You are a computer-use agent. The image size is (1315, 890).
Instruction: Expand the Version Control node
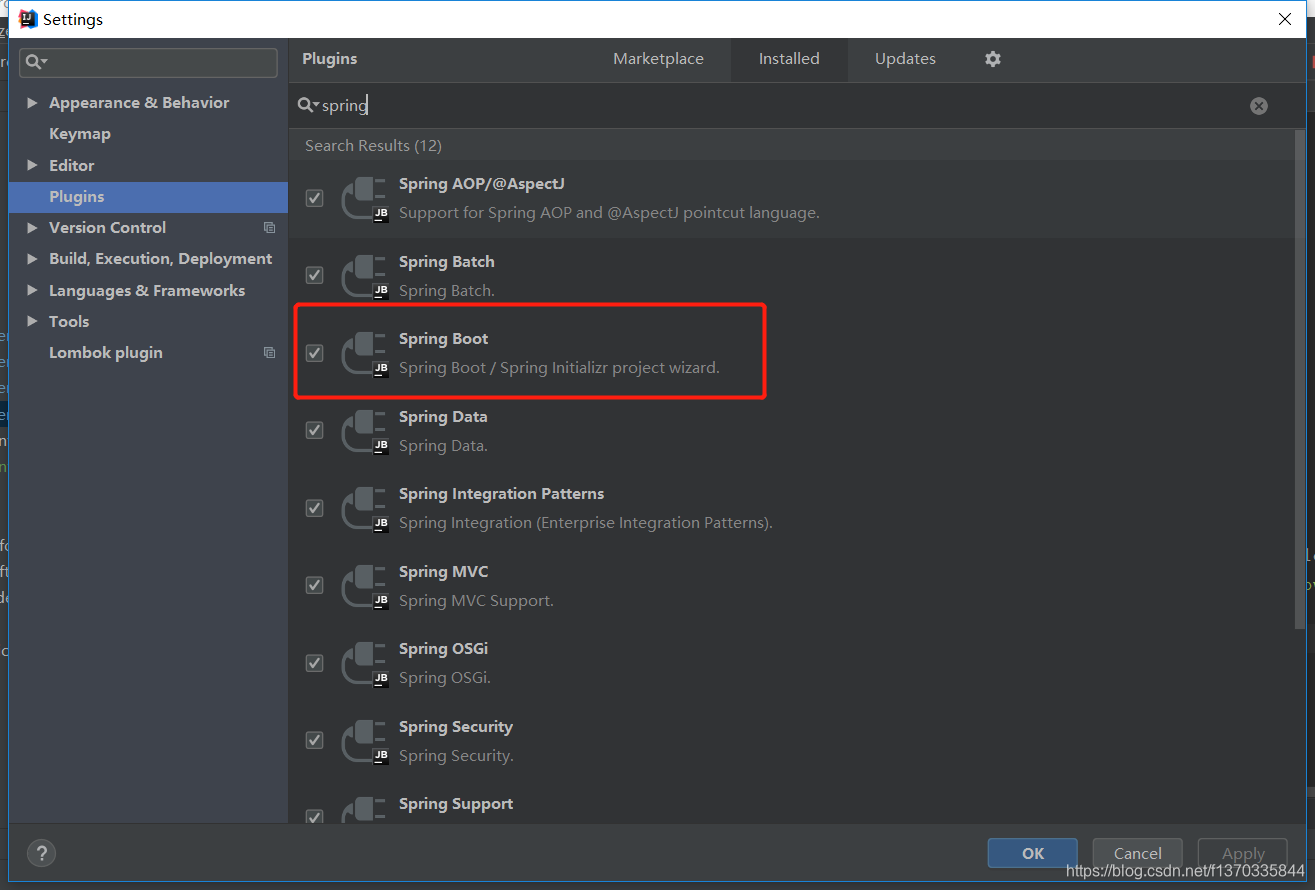pyautogui.click(x=32, y=228)
